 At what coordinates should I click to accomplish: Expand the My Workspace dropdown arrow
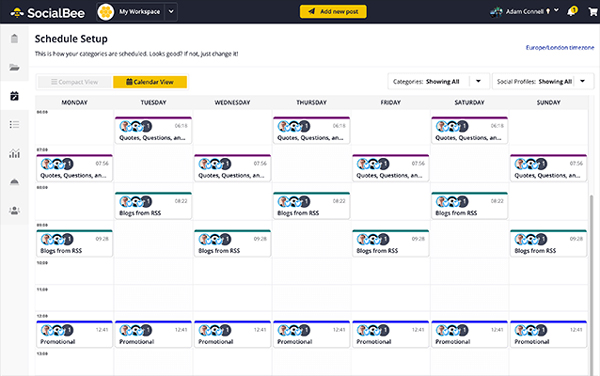click(x=171, y=12)
